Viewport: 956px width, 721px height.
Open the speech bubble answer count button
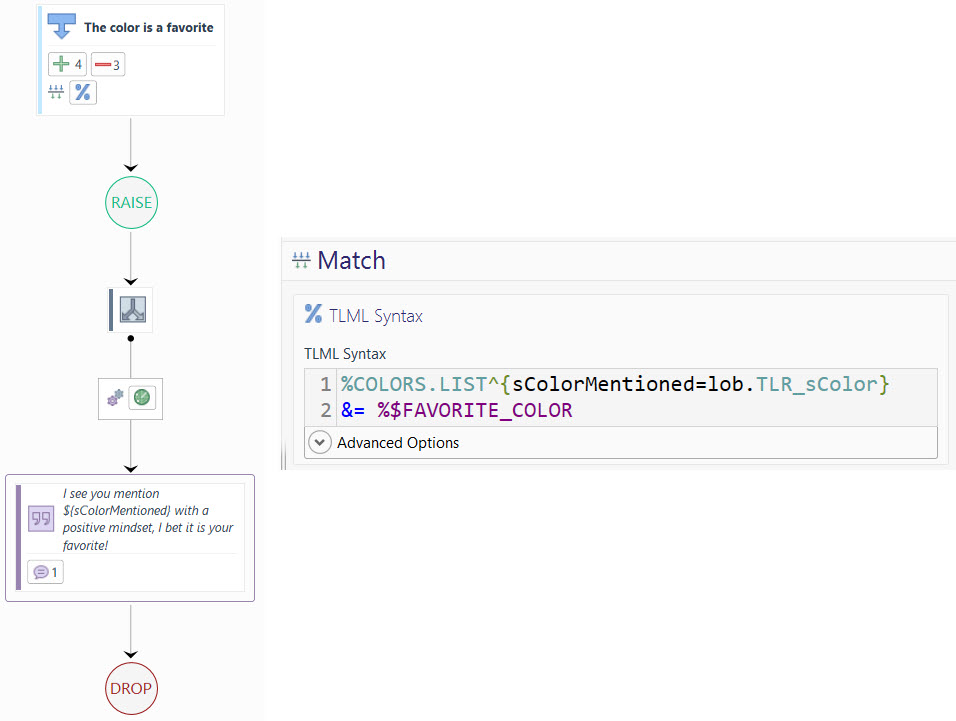tap(45, 572)
